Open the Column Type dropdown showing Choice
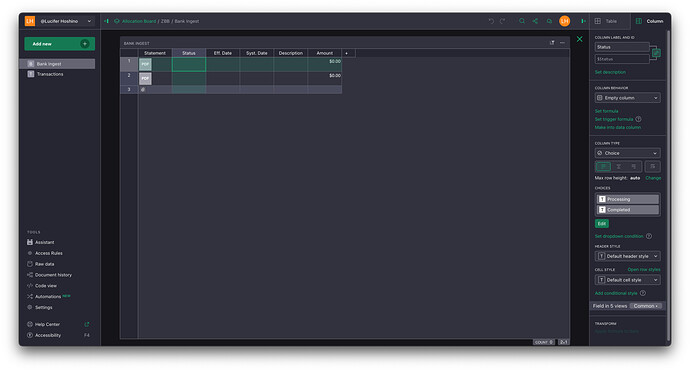 [628, 153]
